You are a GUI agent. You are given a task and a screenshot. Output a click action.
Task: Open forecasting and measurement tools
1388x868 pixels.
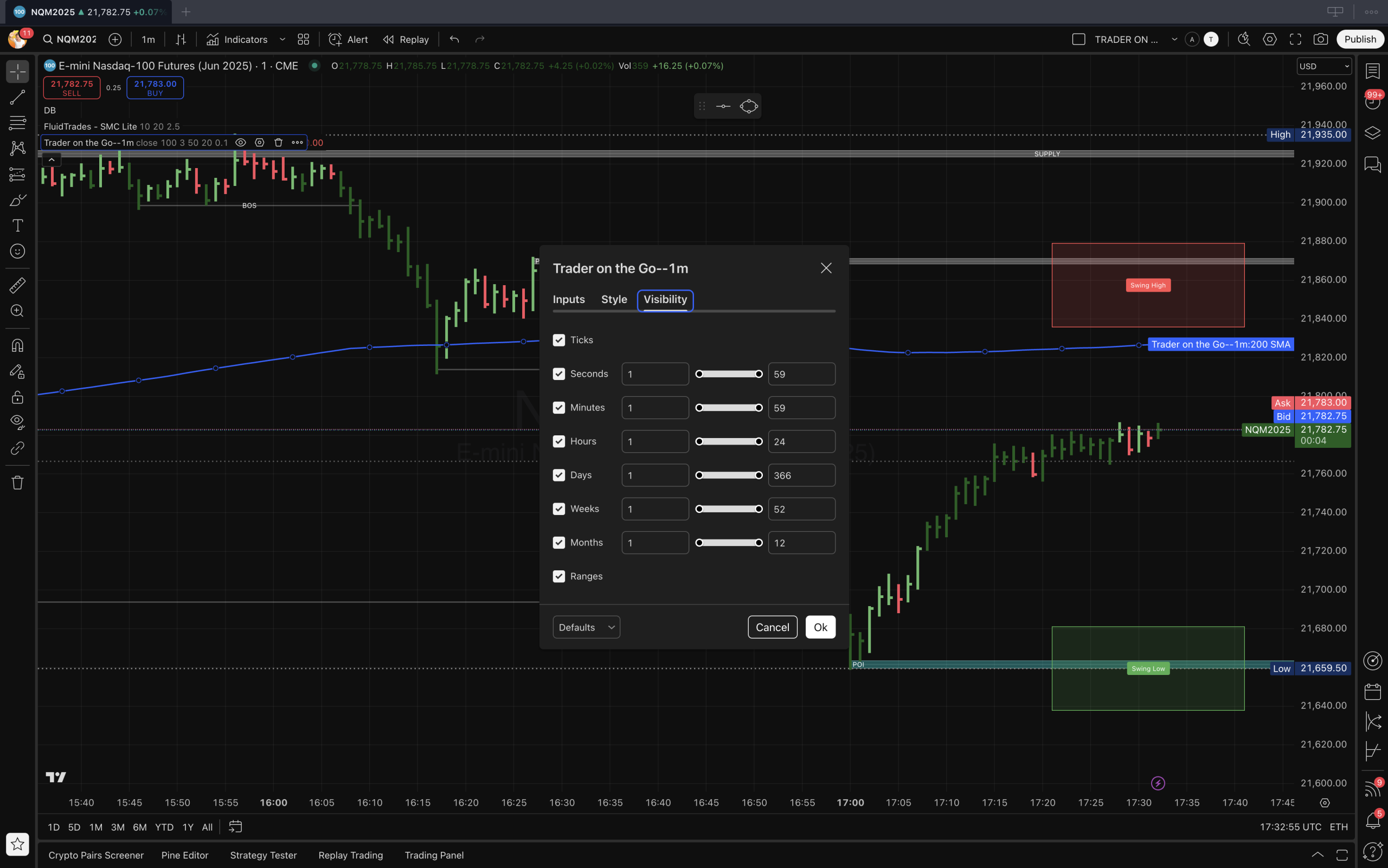coord(17,174)
